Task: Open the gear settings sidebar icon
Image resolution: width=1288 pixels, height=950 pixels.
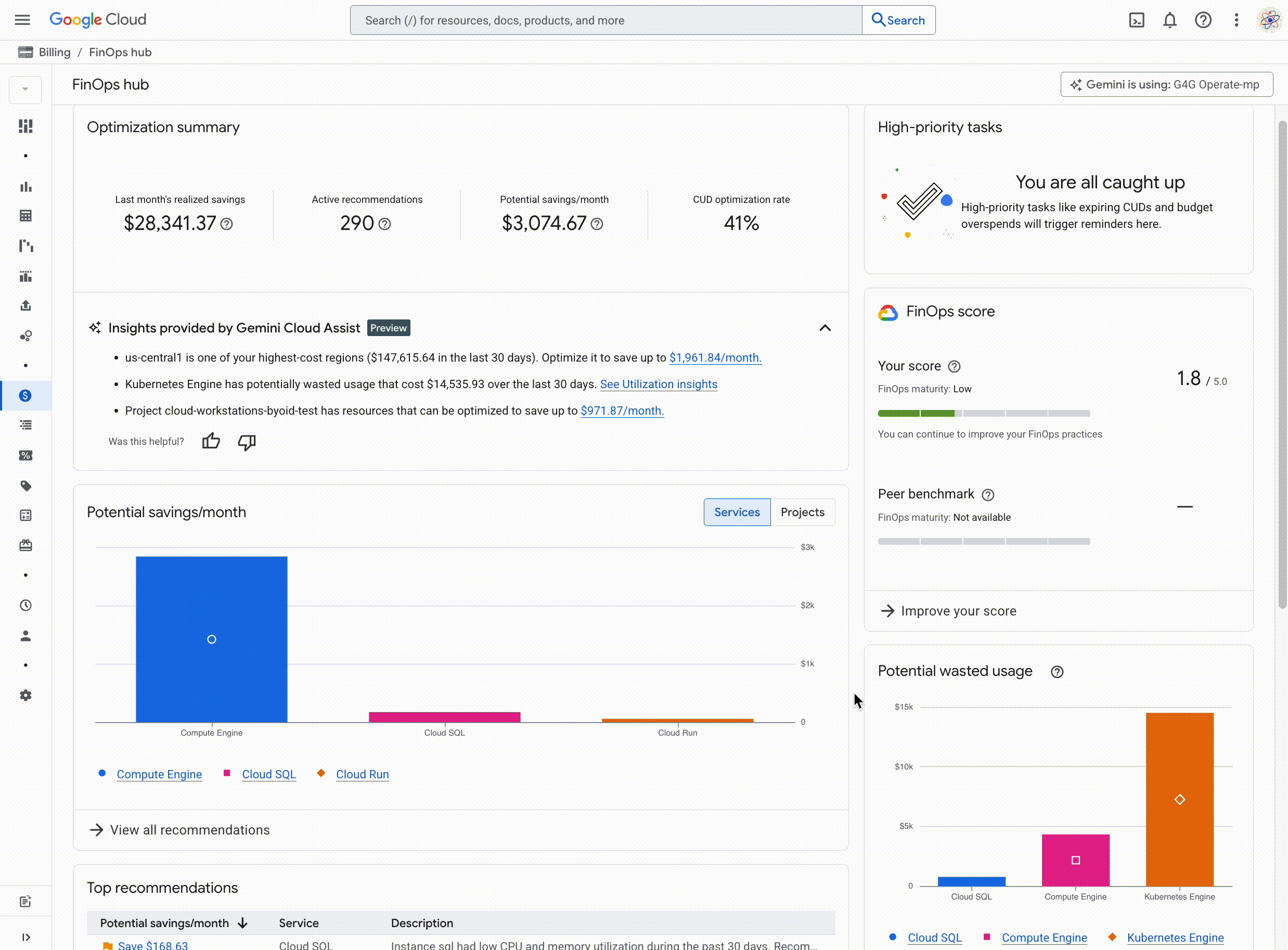Action: [25, 695]
